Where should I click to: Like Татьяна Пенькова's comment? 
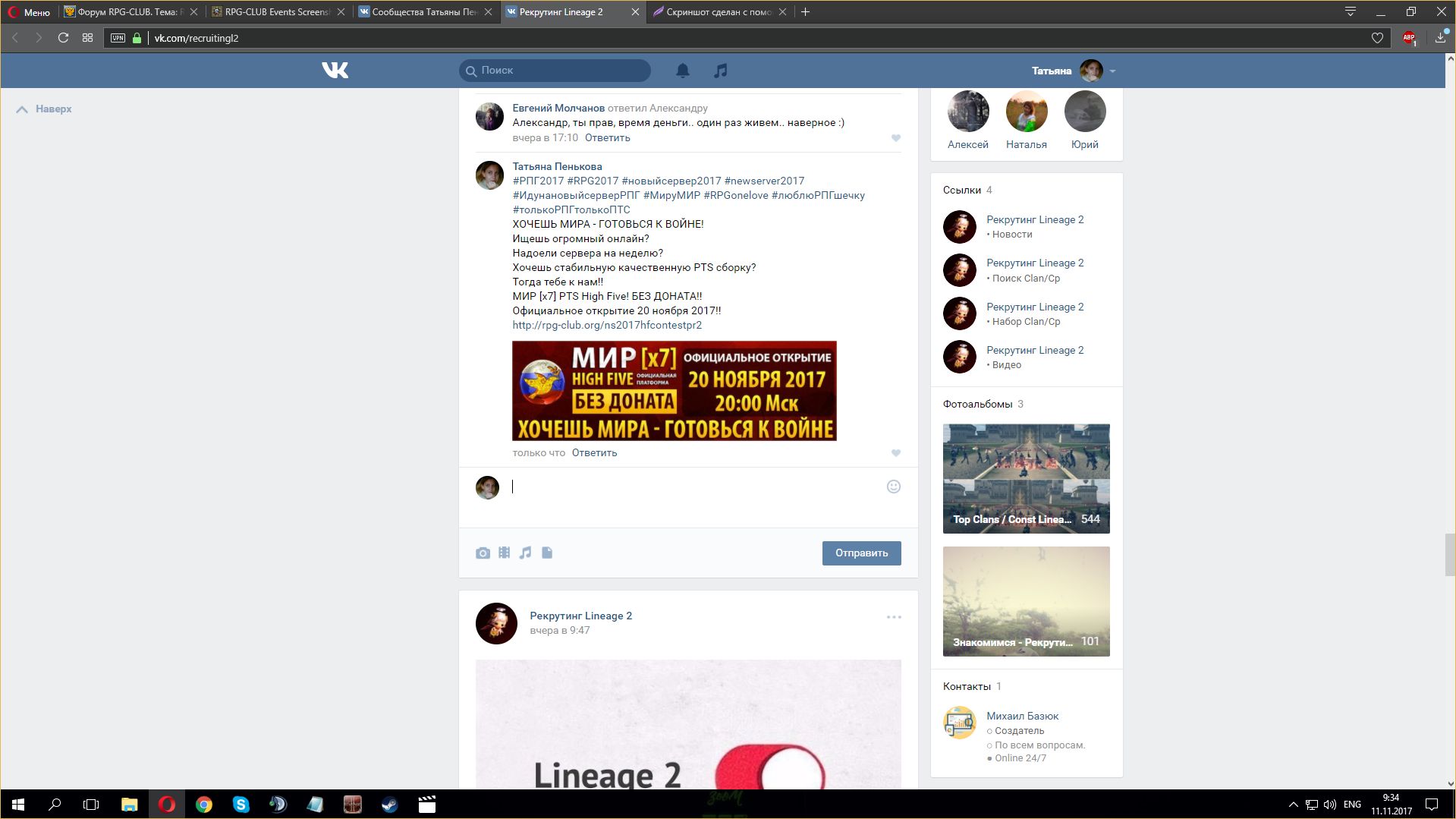(896, 453)
